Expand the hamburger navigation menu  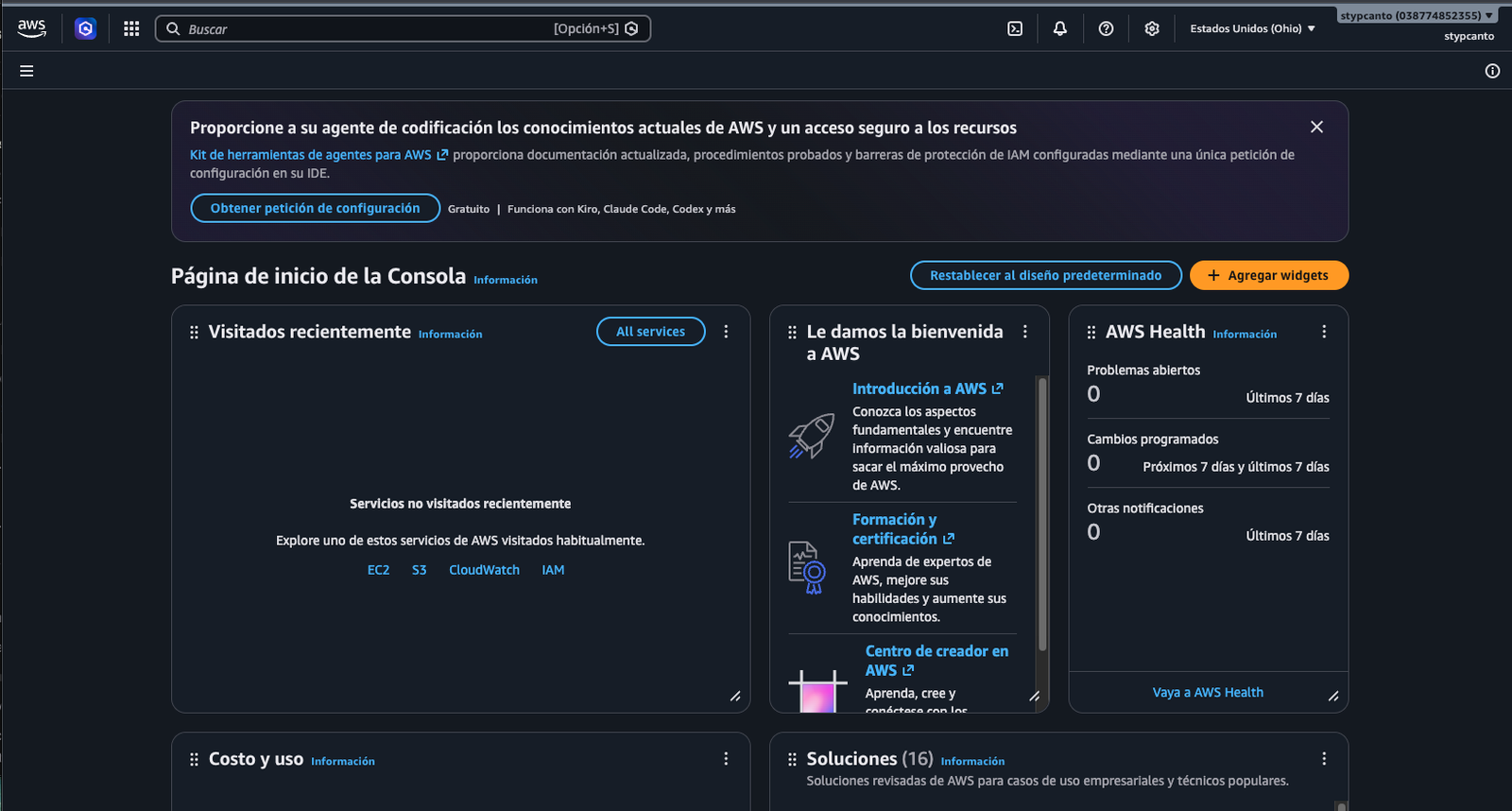click(26, 71)
